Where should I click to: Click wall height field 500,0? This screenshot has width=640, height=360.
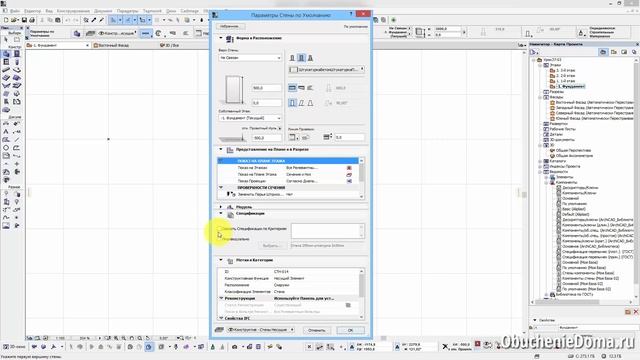point(267,88)
